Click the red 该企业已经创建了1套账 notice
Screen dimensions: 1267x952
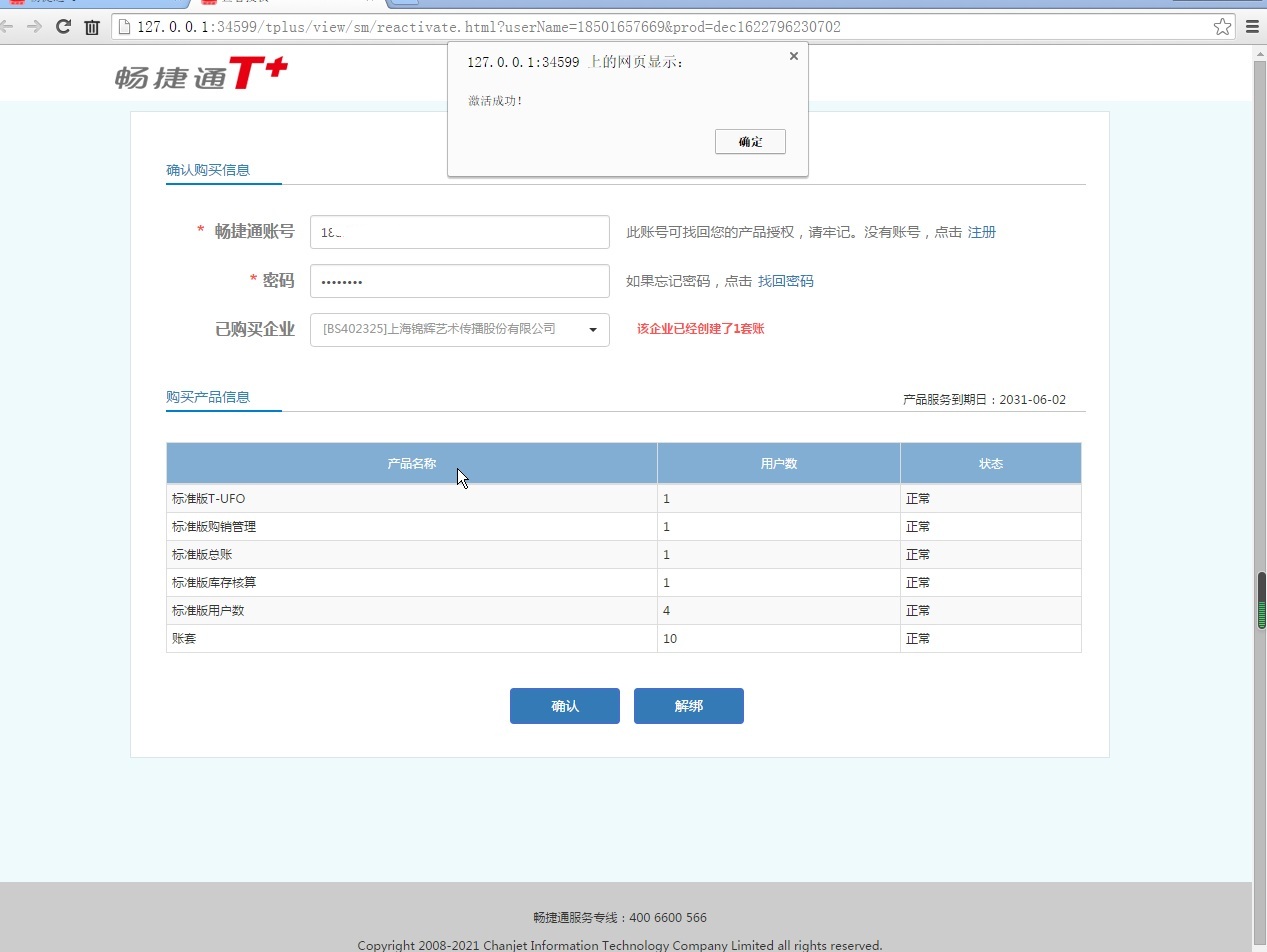[x=700, y=328]
